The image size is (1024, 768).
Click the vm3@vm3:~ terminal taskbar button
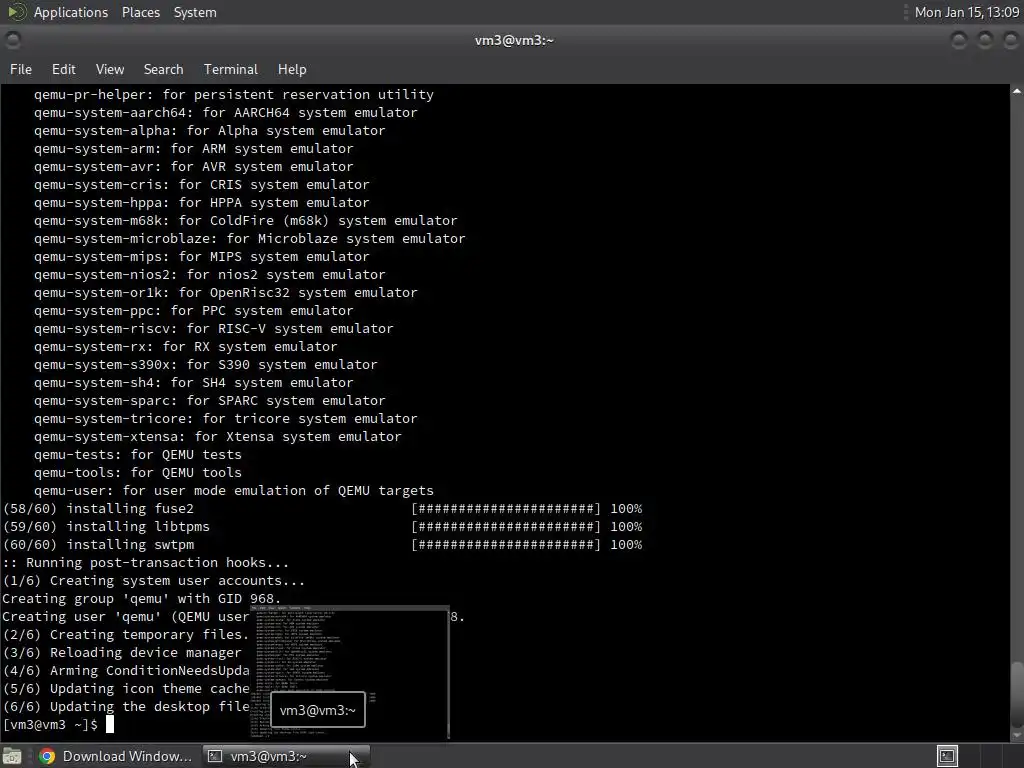click(x=286, y=756)
